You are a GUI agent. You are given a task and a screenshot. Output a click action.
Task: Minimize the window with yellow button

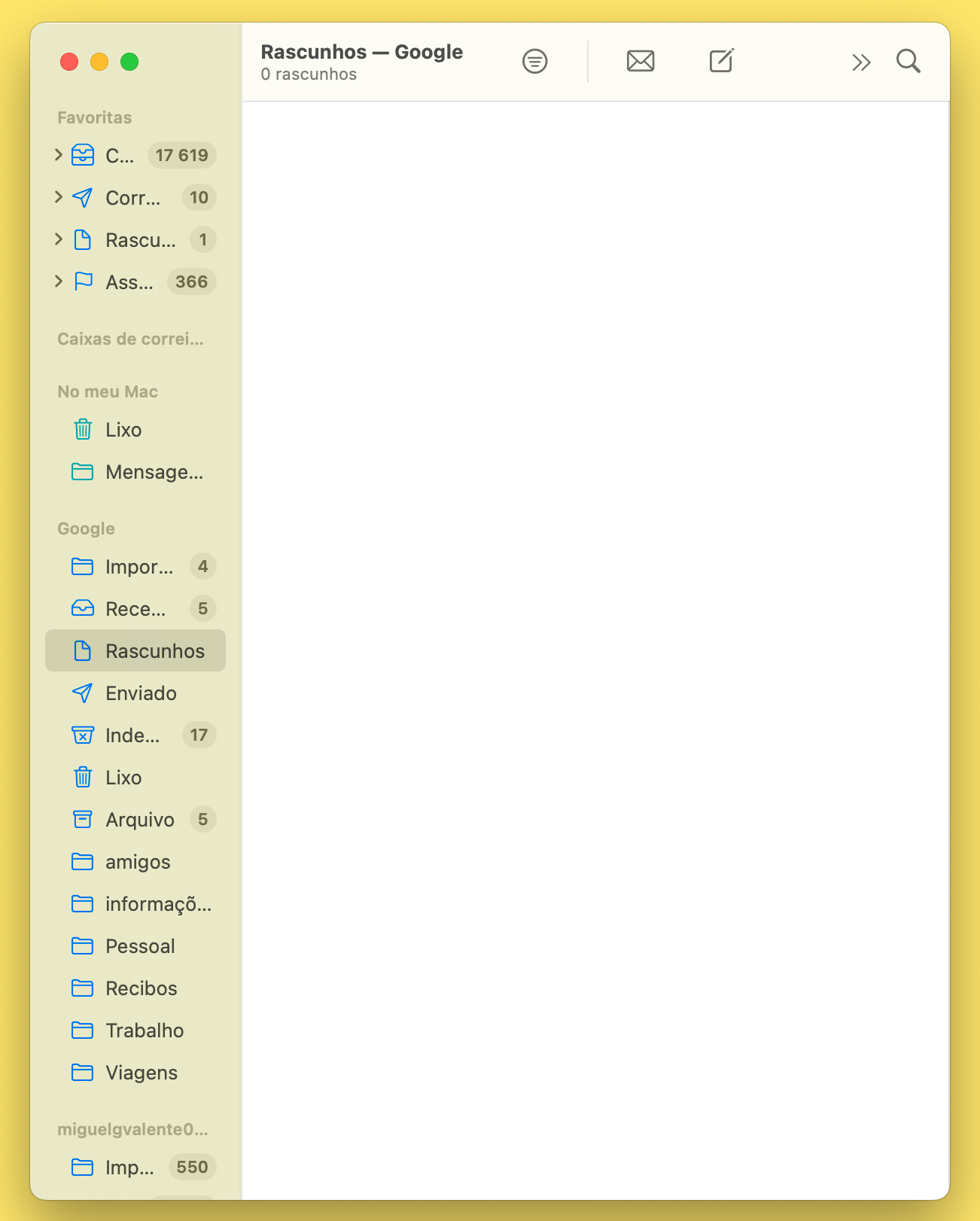coord(99,62)
